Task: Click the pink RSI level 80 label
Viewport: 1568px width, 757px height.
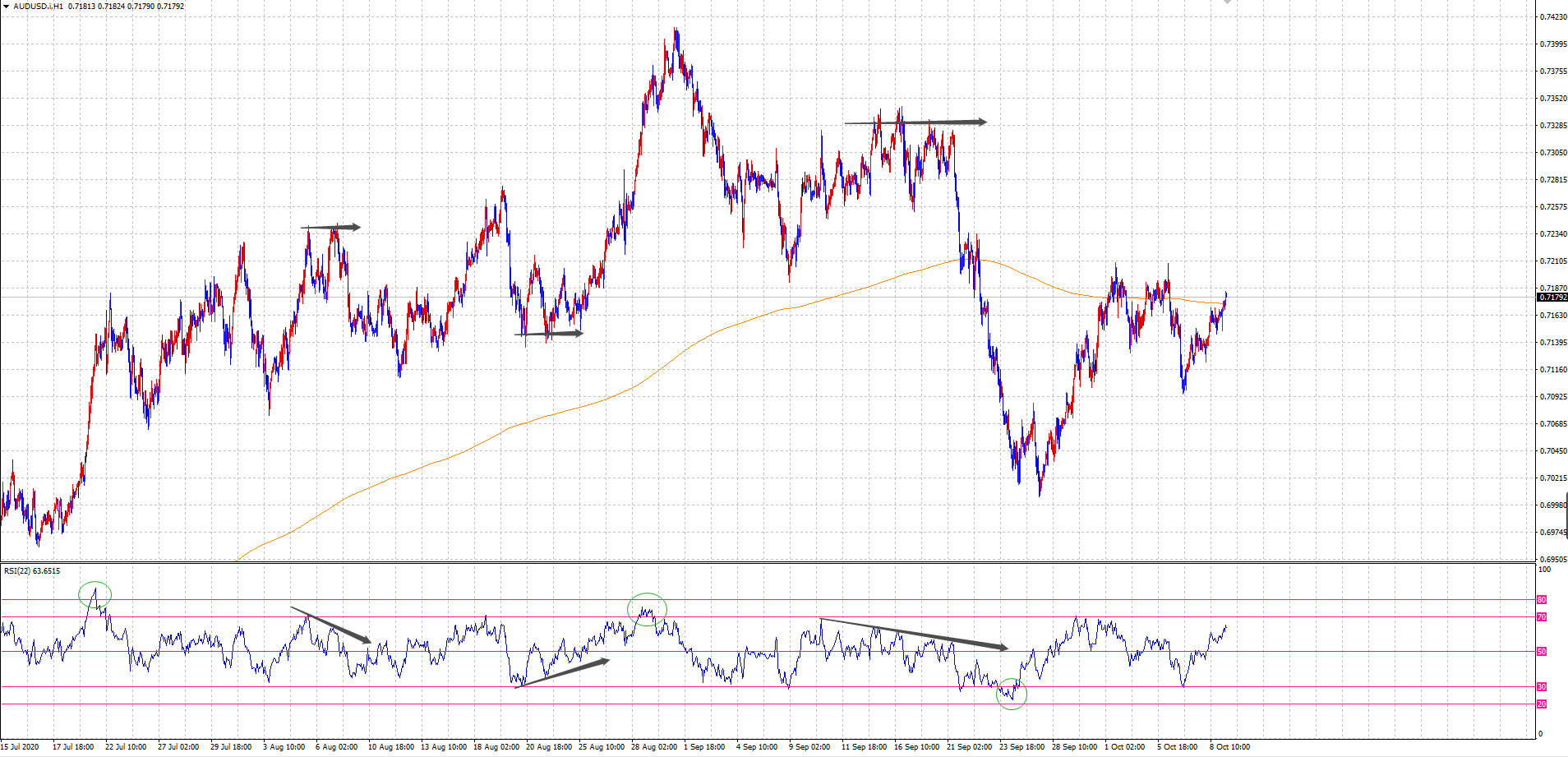Action: pos(1542,600)
